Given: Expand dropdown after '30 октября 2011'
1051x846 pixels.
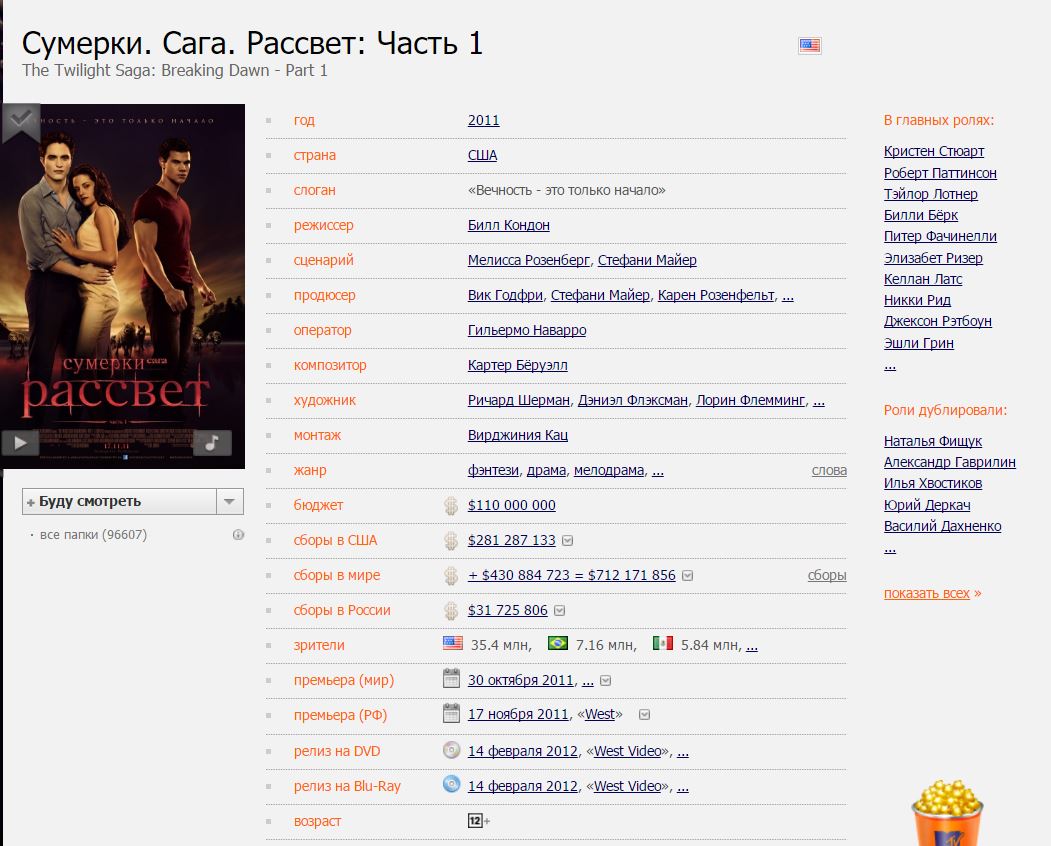Looking at the screenshot, I should [605, 680].
